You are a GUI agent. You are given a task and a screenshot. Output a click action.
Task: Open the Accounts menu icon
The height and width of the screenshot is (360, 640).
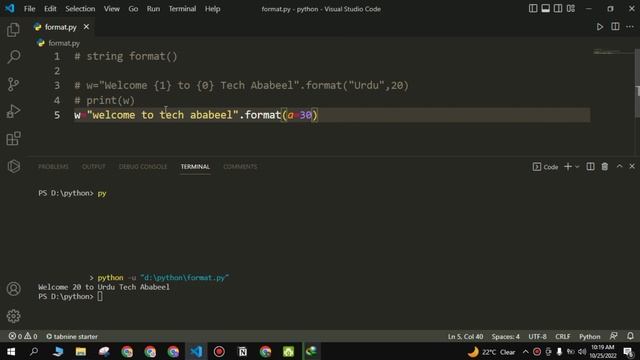pyautogui.click(x=13, y=289)
